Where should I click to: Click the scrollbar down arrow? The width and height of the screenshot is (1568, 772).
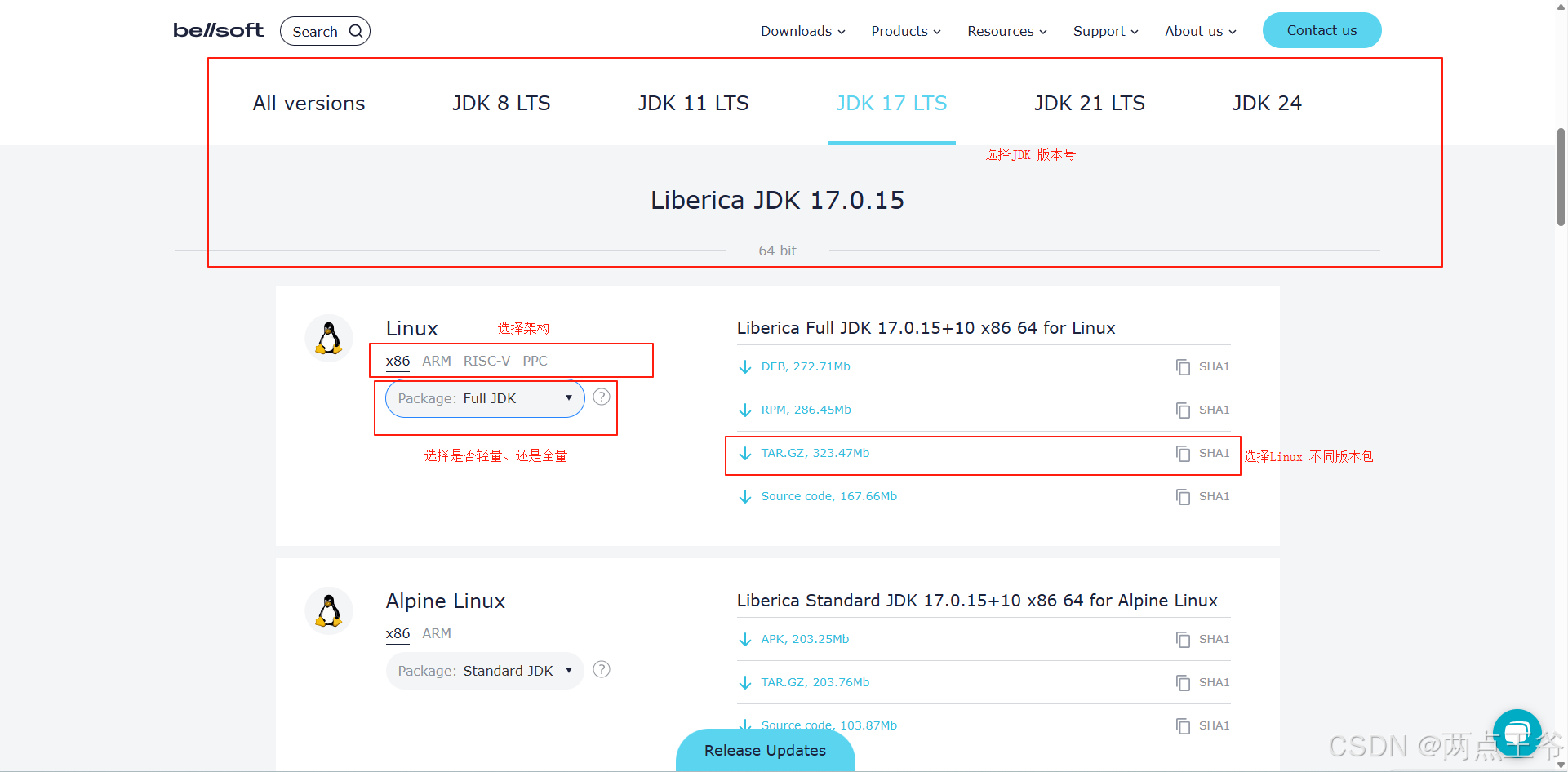coord(1561,765)
